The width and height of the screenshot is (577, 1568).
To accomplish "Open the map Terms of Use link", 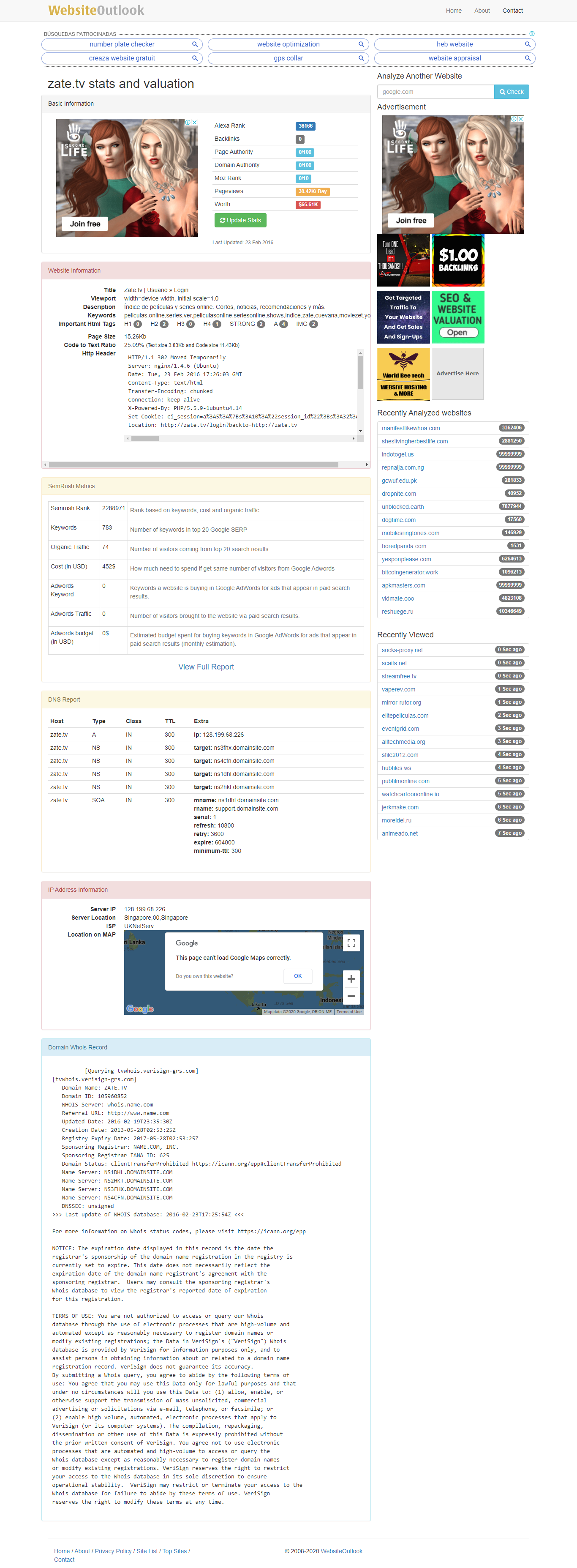I will pyautogui.click(x=349, y=1012).
